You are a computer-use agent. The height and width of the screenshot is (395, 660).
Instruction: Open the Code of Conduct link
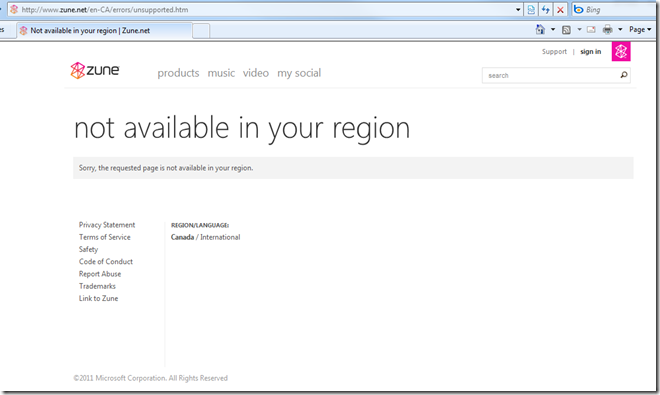tap(106, 262)
